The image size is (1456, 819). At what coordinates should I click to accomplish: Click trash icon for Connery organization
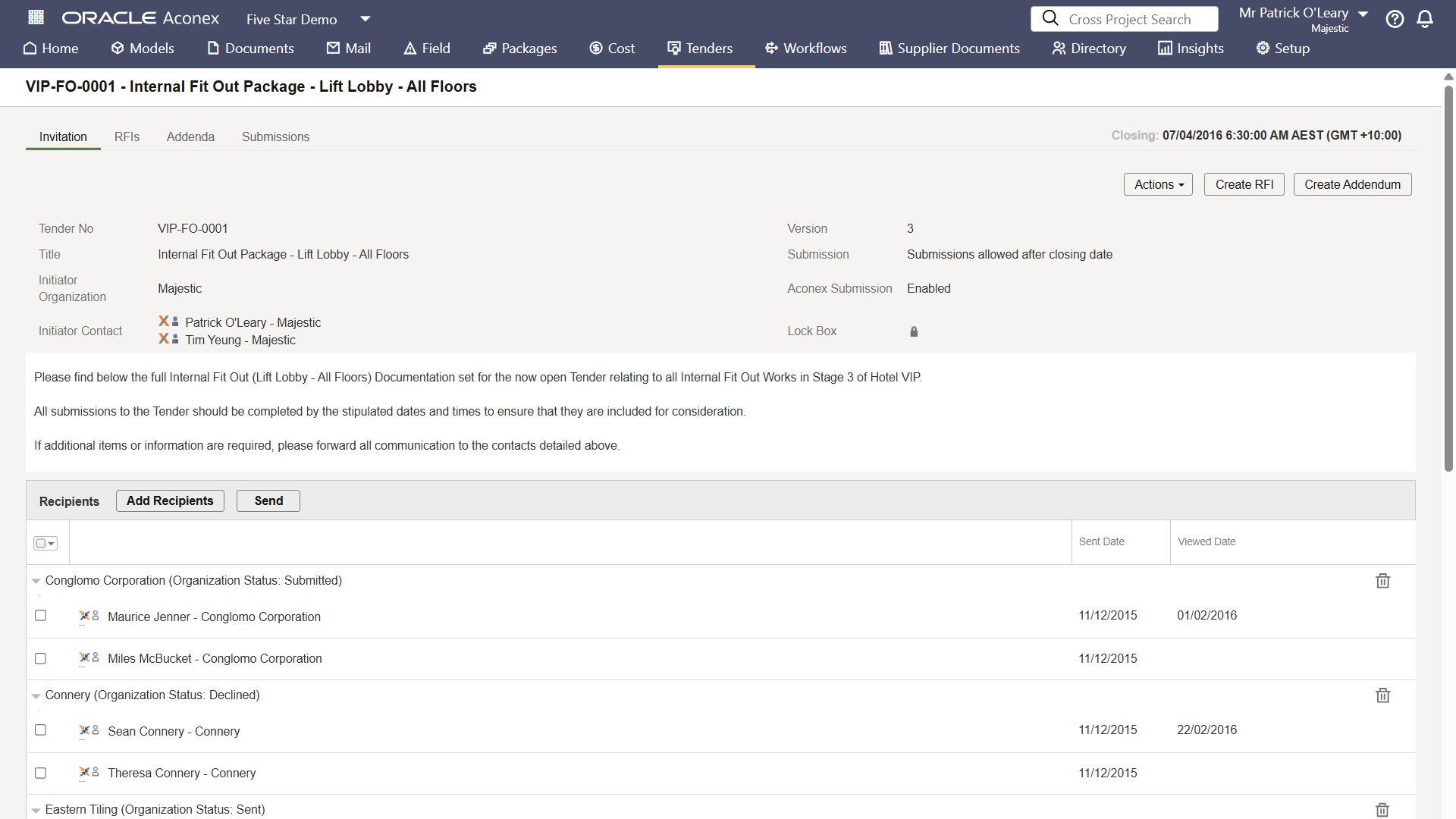[x=1382, y=695]
